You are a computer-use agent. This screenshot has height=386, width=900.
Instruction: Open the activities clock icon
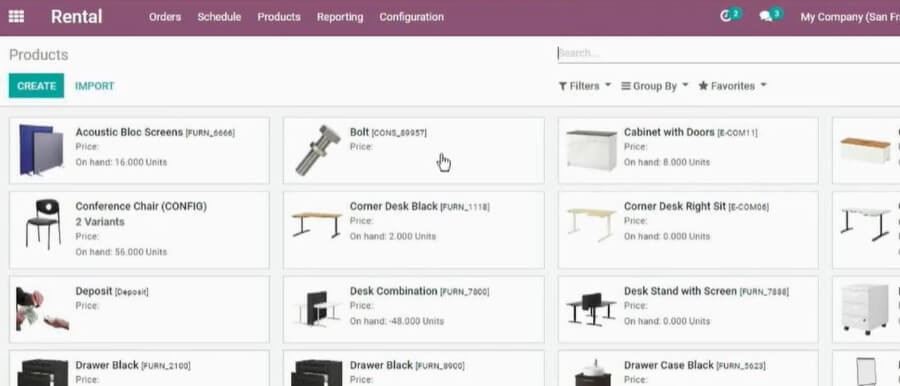(726, 17)
